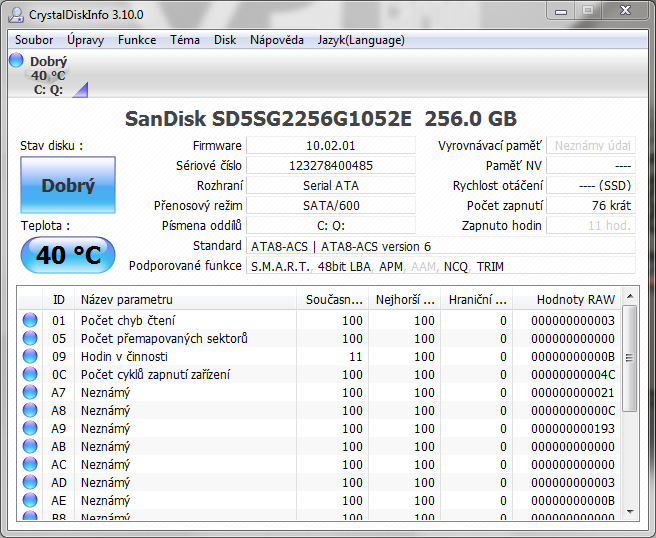
Task: Click status orb for Počet cyklů zapnutí zařízení
Action: [30, 375]
